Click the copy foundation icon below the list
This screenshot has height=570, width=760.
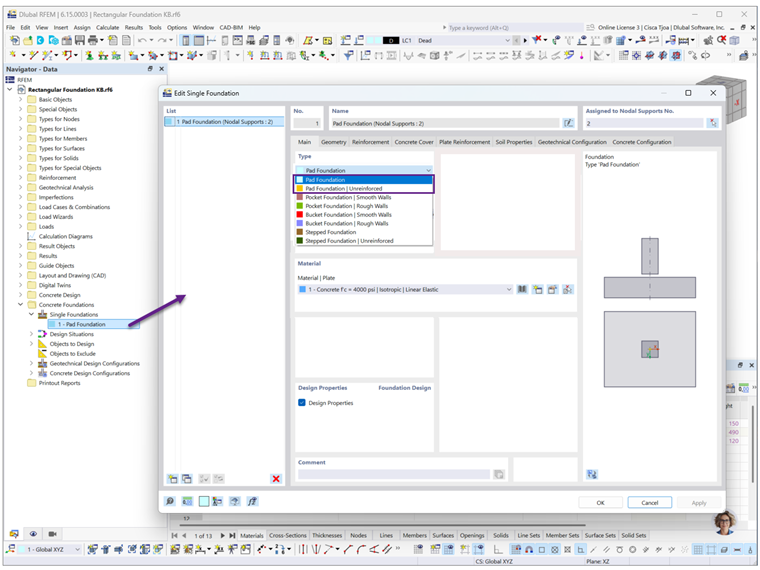(x=187, y=478)
